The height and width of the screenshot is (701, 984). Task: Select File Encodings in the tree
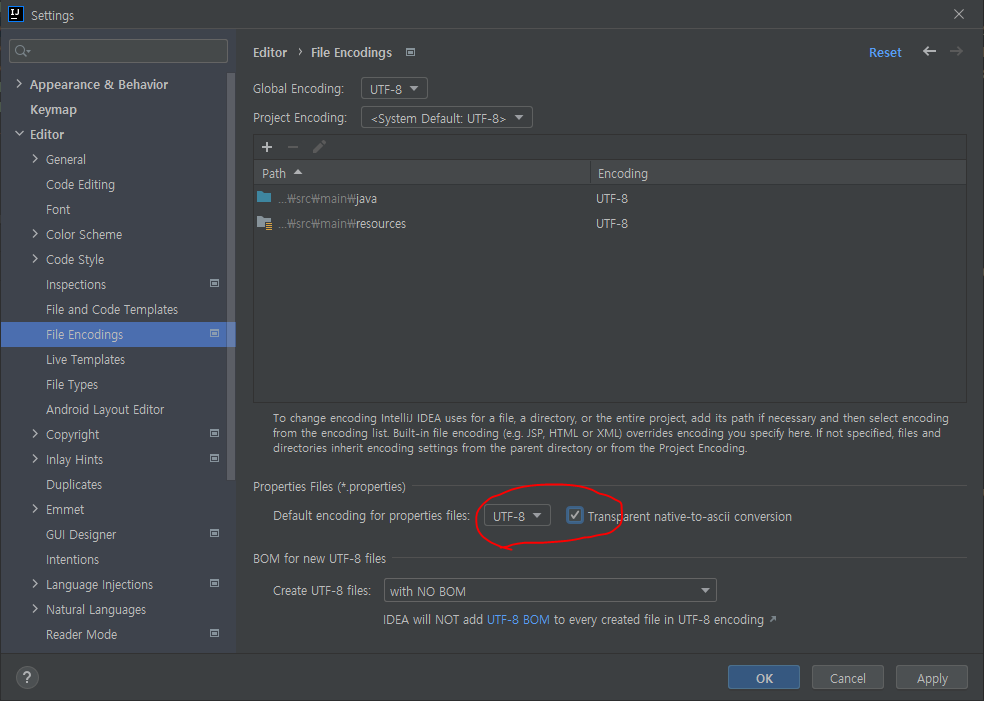[x=118, y=334]
